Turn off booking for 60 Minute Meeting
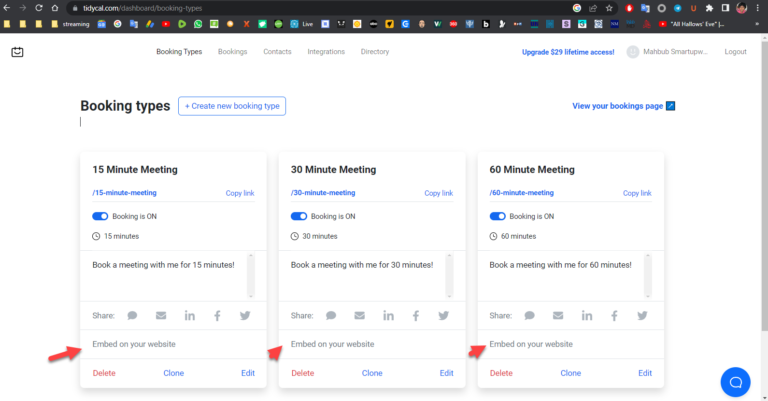Viewport: 768px width, 401px height. pyautogui.click(x=497, y=216)
